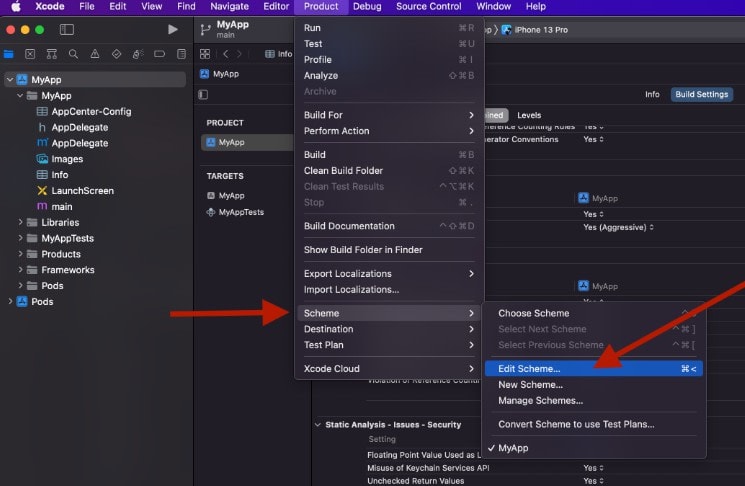Open the Issue navigator warning icon
This screenshot has height=486, width=745.
coord(95,54)
